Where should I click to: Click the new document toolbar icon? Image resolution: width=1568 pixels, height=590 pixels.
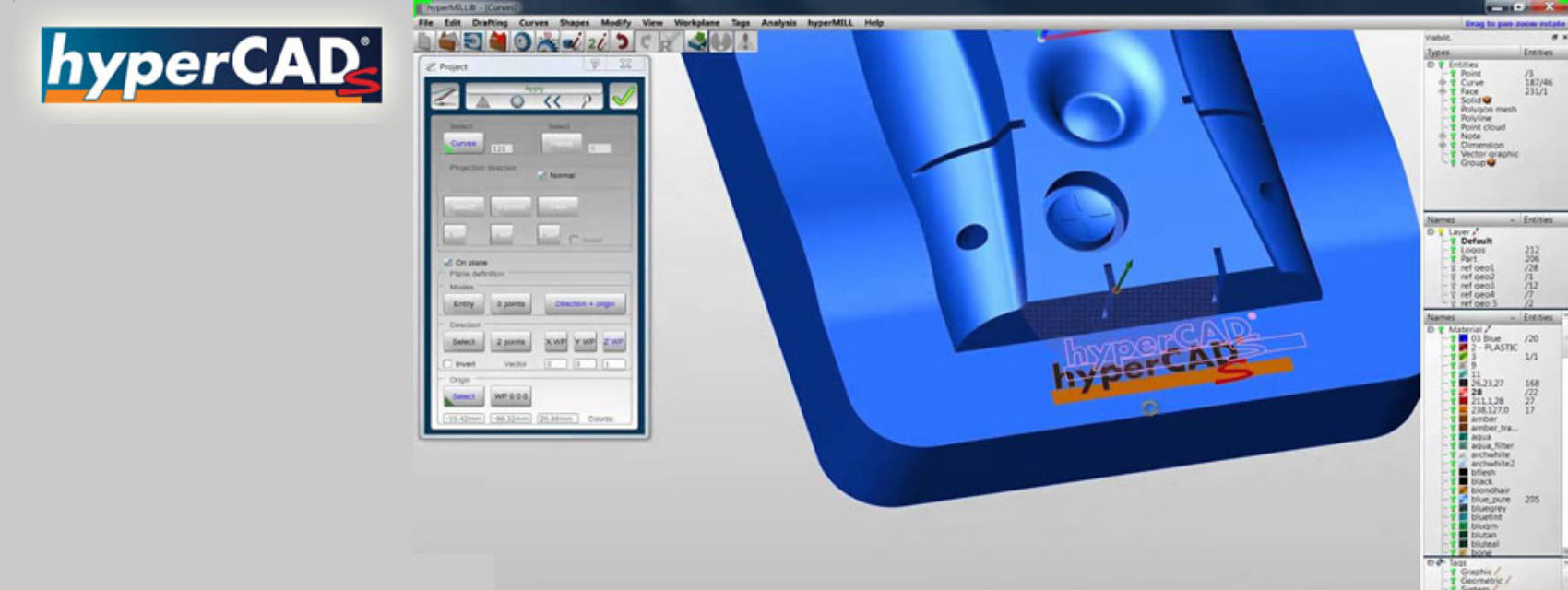[424, 41]
